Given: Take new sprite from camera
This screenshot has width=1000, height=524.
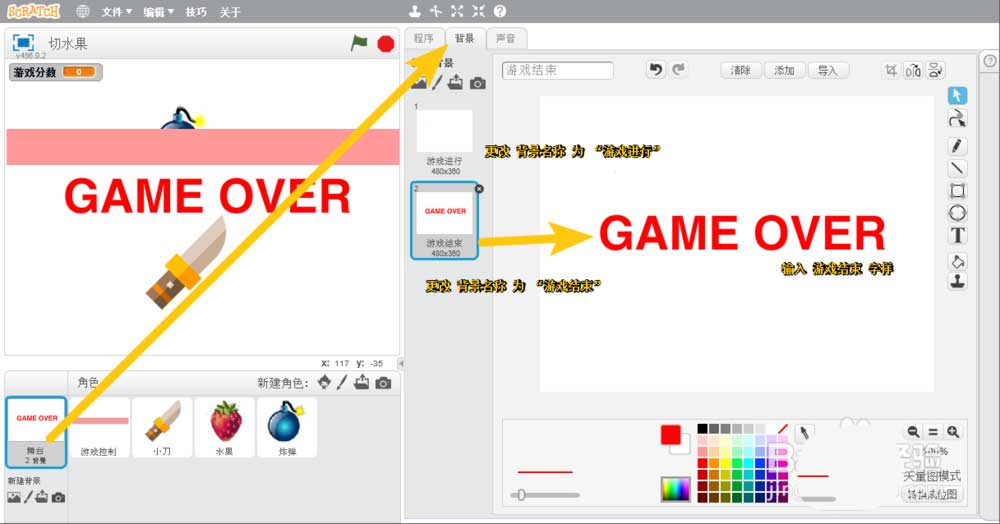Looking at the screenshot, I should [383, 383].
